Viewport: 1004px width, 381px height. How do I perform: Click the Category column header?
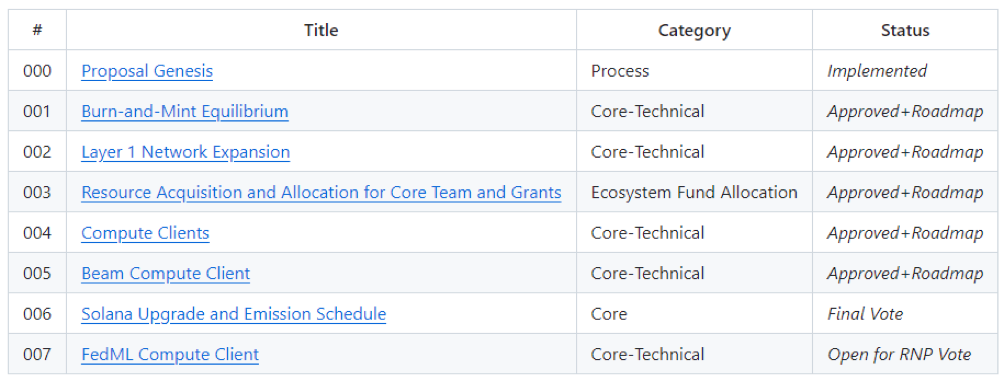[x=694, y=30]
